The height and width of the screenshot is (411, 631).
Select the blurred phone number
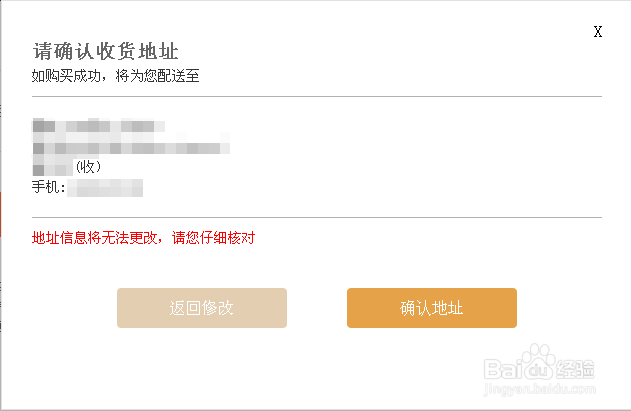point(105,187)
